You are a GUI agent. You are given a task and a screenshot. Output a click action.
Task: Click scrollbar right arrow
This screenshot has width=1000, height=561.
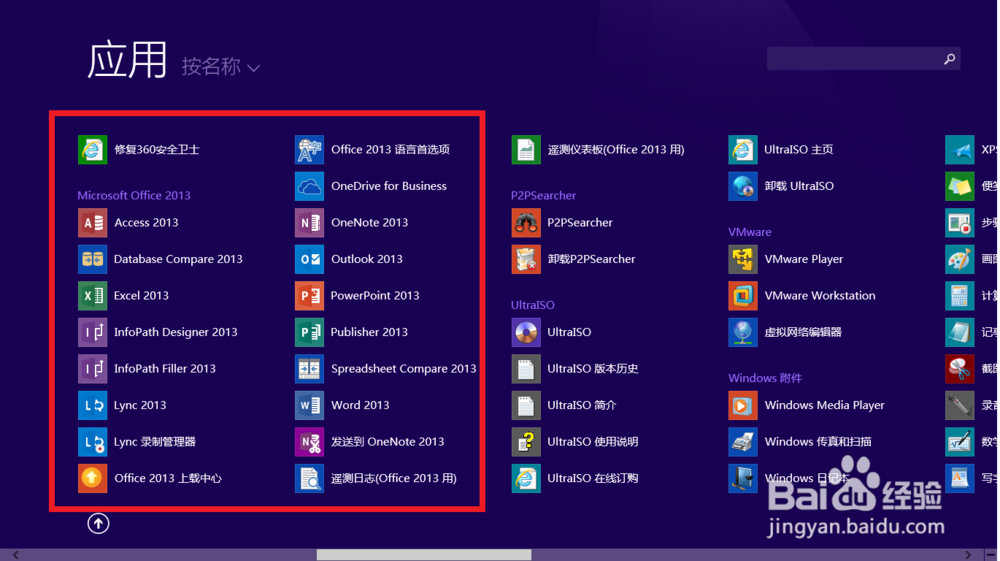pos(968,555)
